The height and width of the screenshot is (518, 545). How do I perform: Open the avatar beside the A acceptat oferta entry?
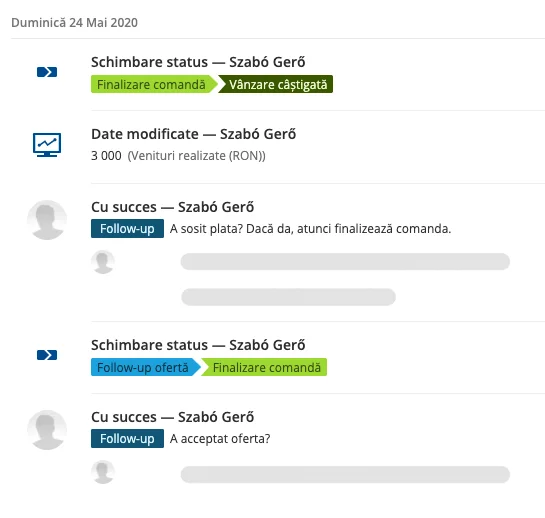pyautogui.click(x=47, y=430)
